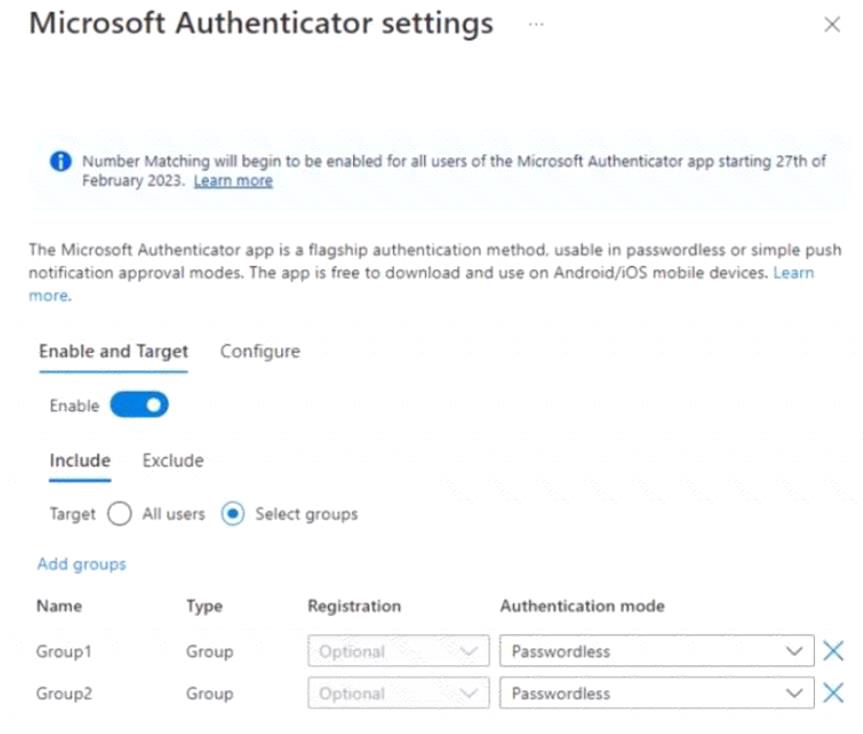863x734 pixels.
Task: Select the Include tab
Action: 80,460
